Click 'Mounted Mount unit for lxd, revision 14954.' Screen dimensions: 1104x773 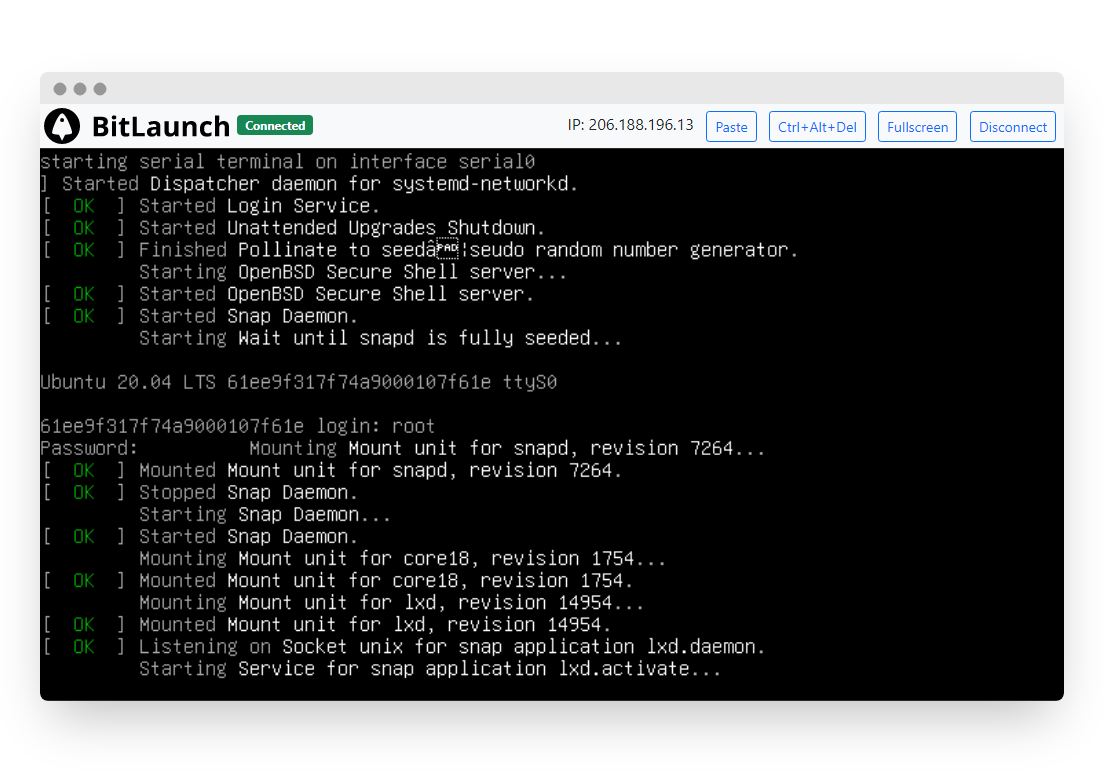tap(327, 624)
